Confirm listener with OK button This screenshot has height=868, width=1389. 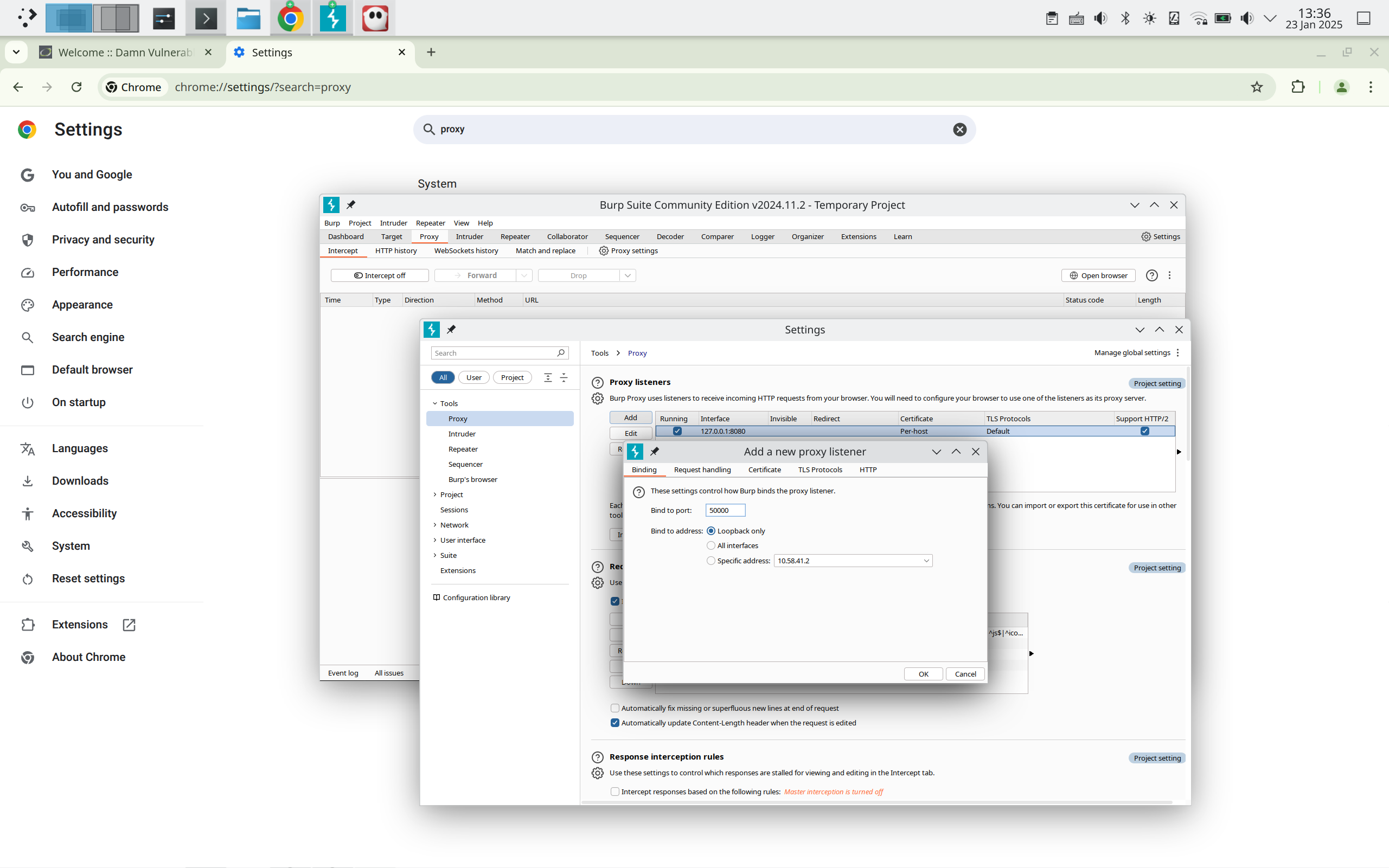923,674
